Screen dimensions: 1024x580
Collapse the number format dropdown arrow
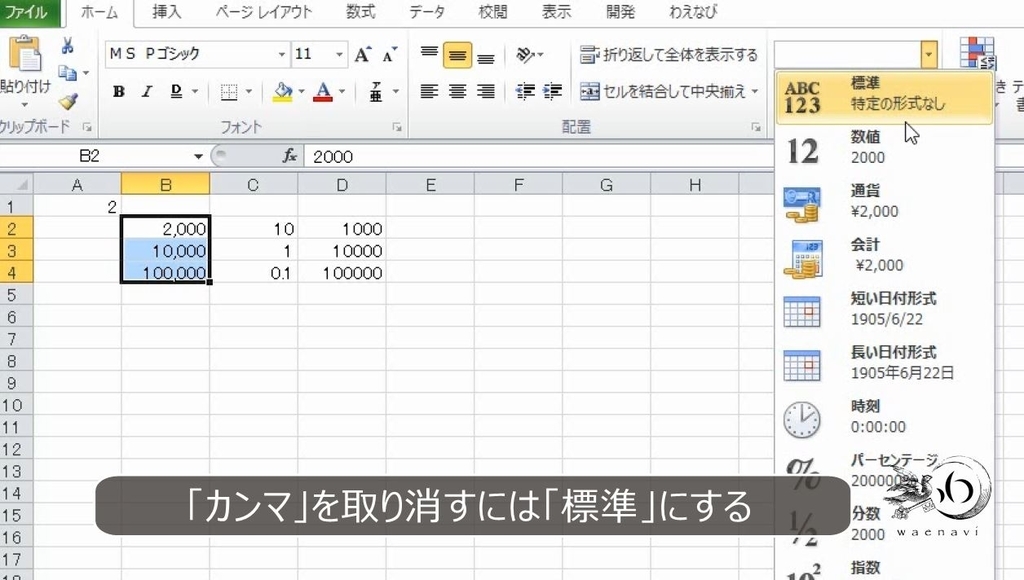(929, 55)
